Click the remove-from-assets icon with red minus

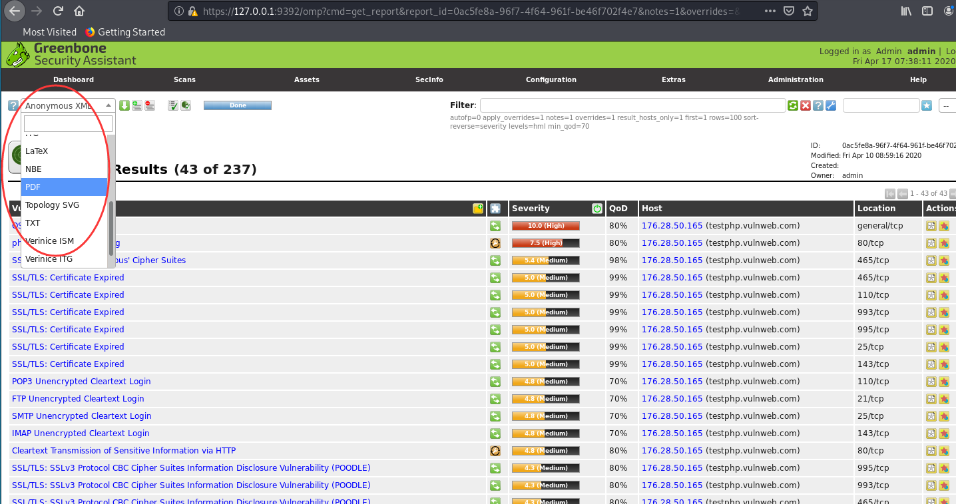click(x=150, y=105)
